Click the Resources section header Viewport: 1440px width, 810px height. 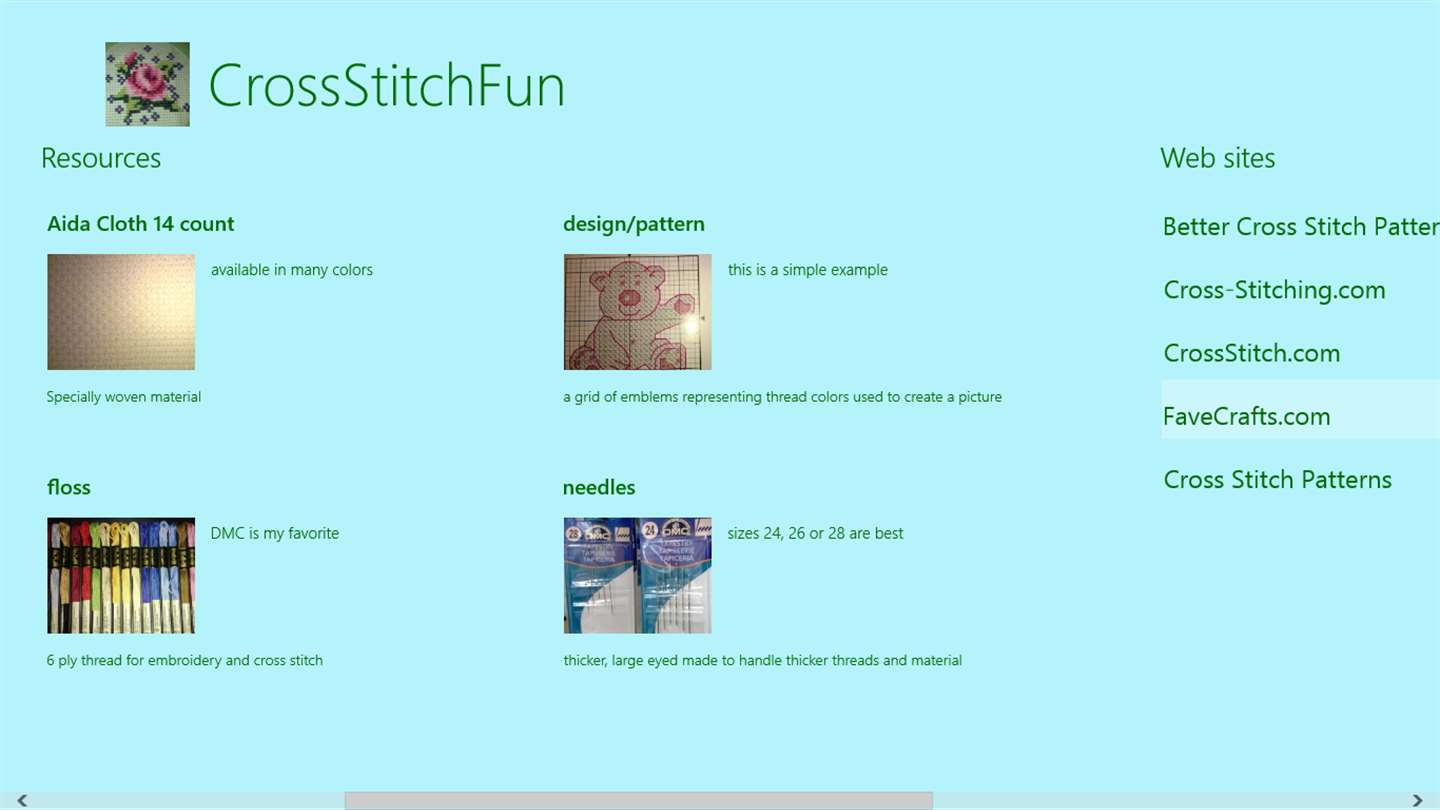point(101,158)
